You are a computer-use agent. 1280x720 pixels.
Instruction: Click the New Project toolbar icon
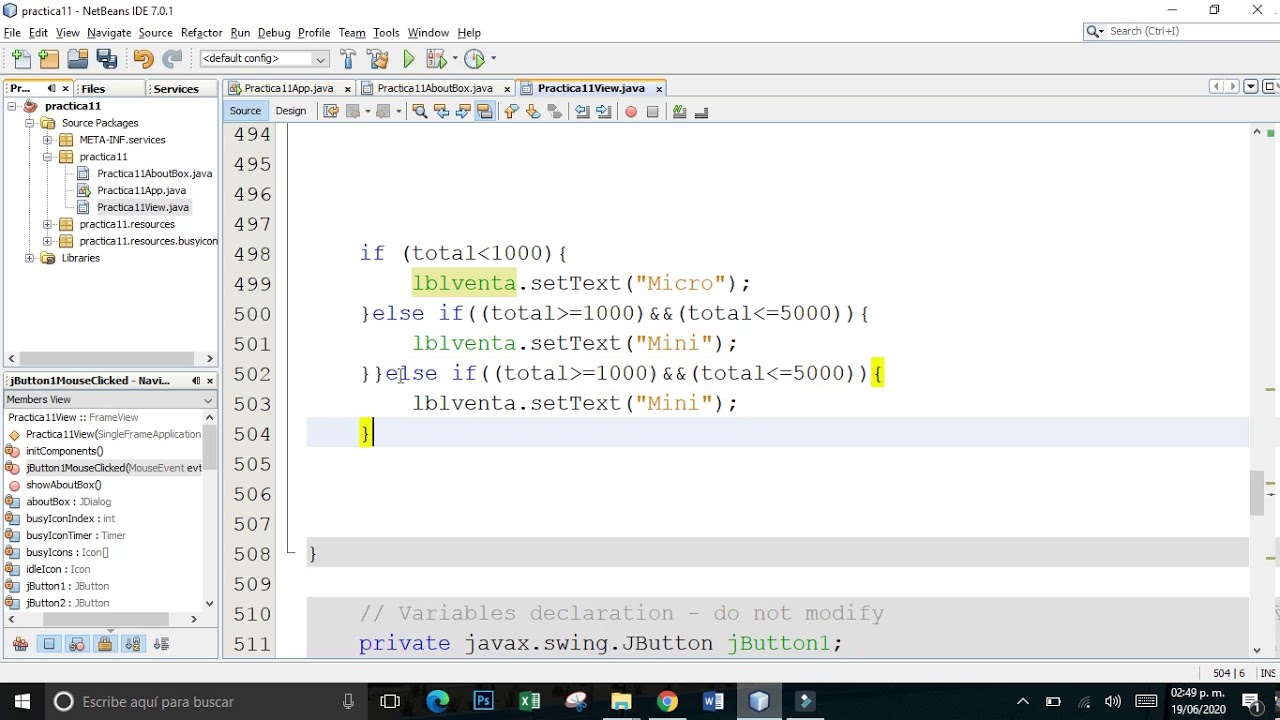[x=49, y=59]
